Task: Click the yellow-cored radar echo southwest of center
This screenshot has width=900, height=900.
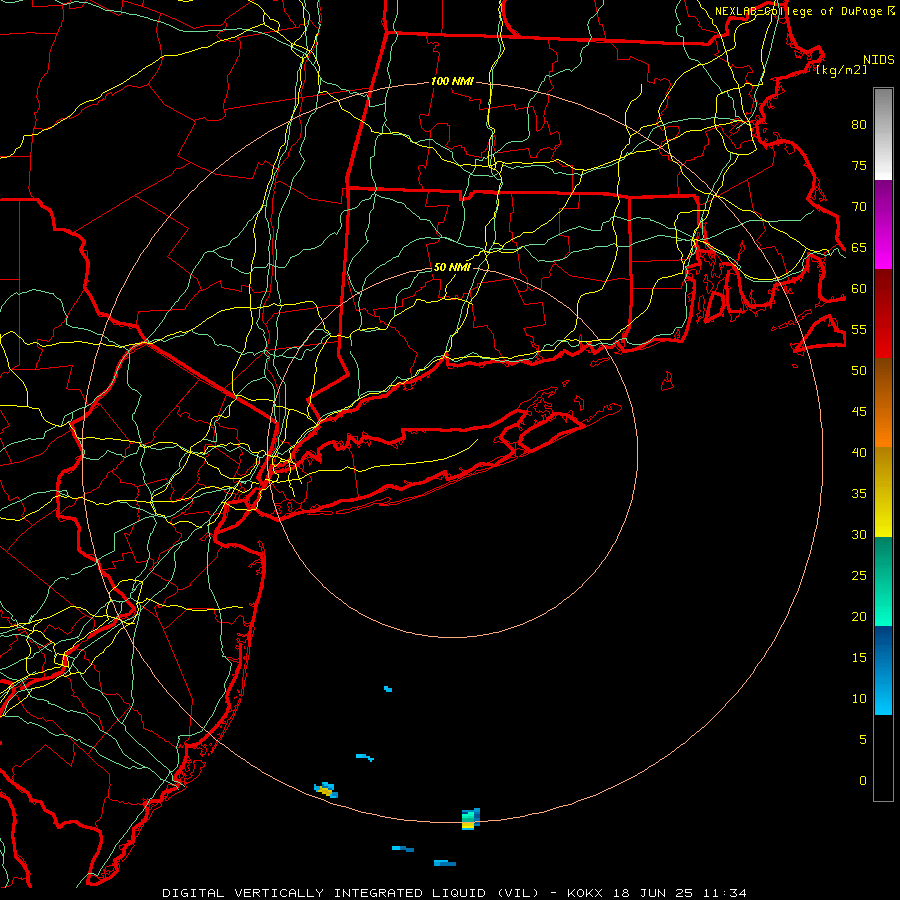Action: point(326,790)
